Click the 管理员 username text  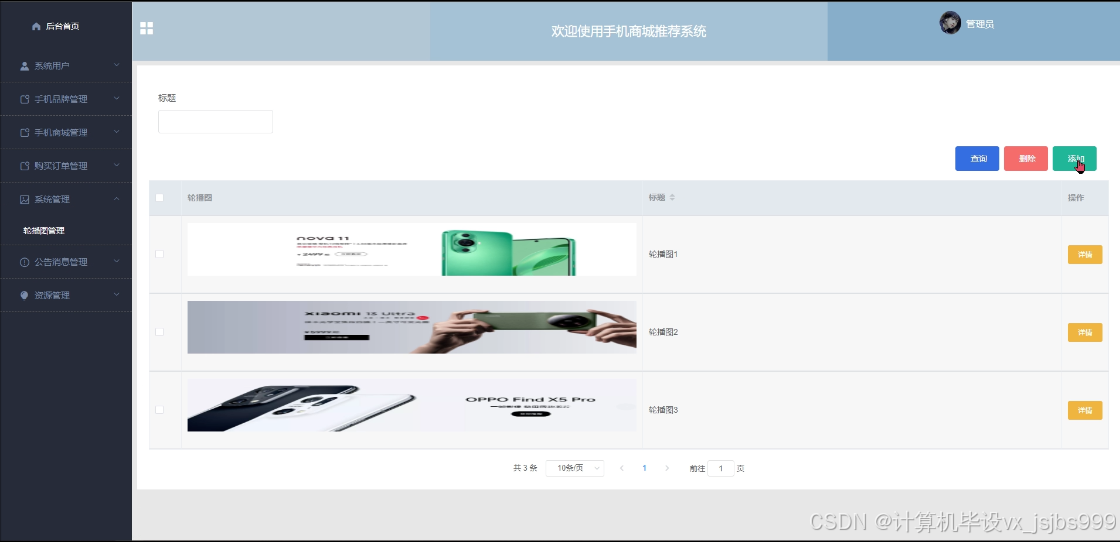pos(980,24)
